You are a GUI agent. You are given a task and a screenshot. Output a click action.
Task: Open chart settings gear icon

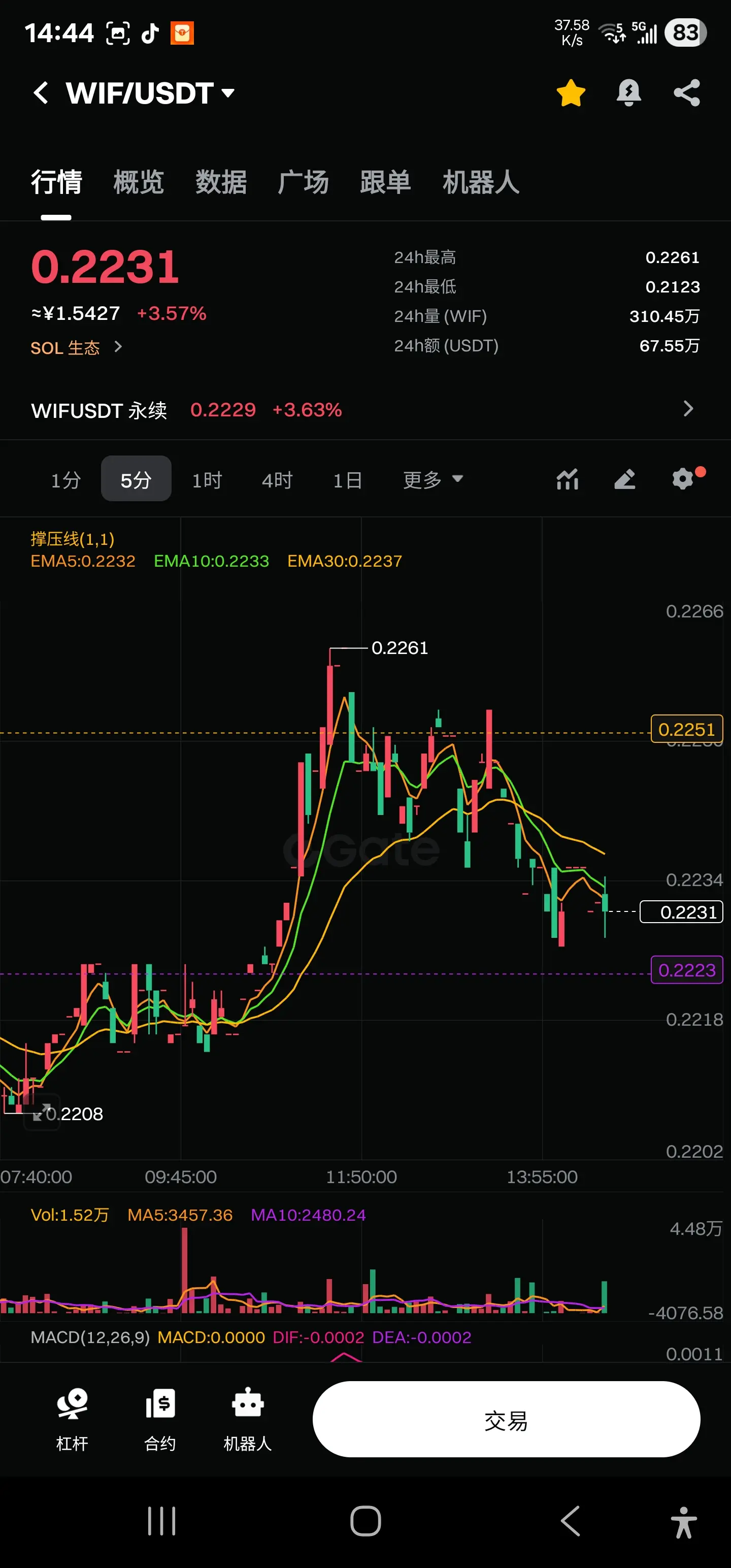(x=683, y=479)
